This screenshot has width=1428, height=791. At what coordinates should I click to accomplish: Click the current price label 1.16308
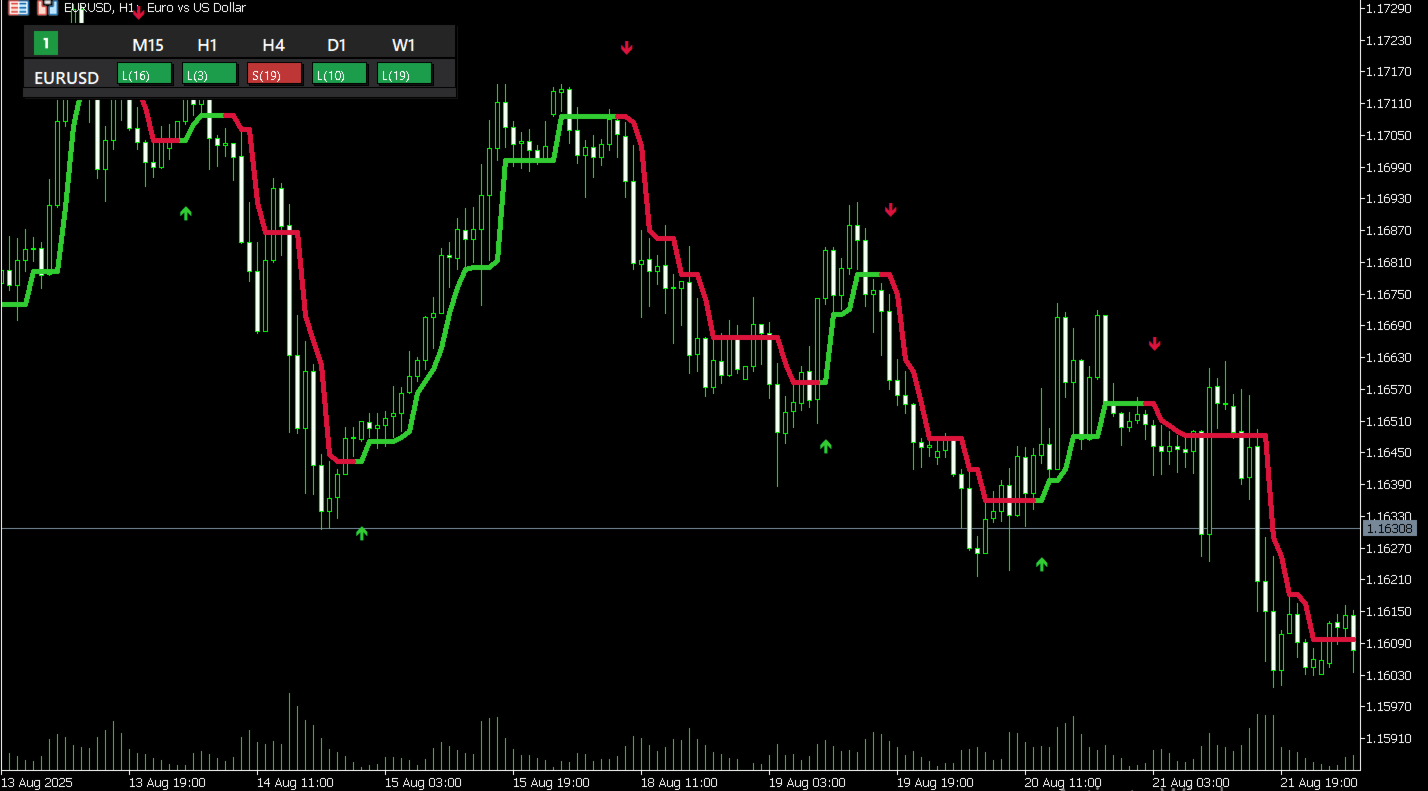(x=1391, y=528)
